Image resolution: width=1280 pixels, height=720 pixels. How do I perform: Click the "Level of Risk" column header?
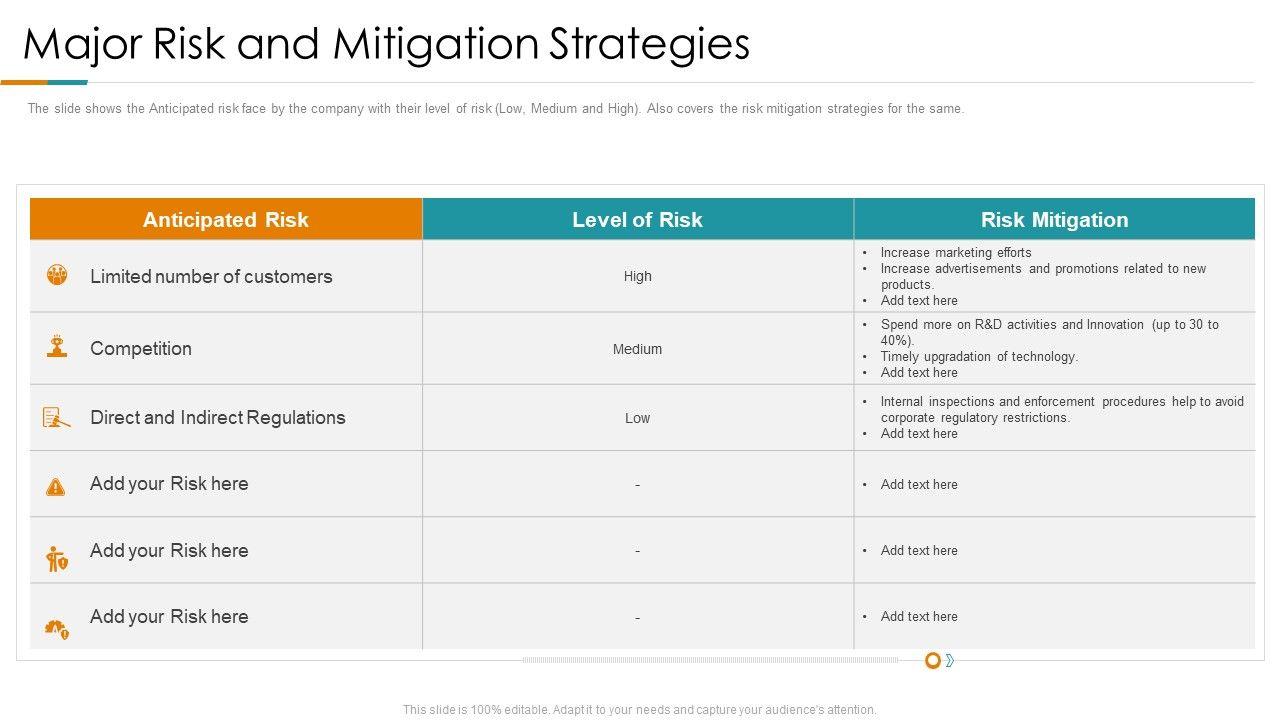pyautogui.click(x=638, y=220)
